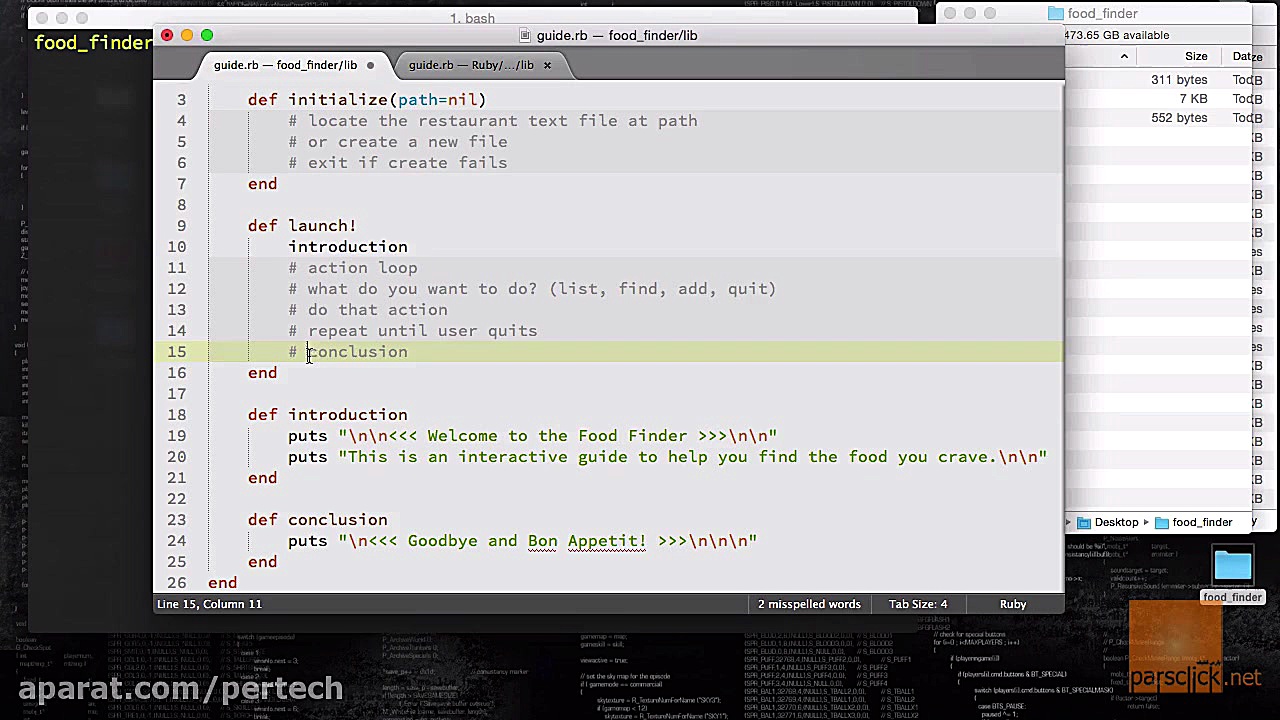
Task: Click line number 26 in the gutter
Action: (x=176, y=583)
